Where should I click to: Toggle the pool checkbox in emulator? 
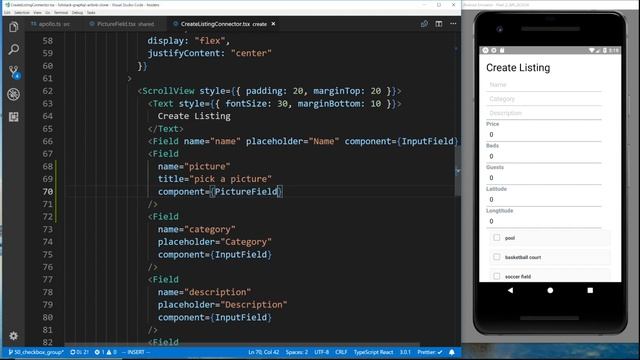tap(496, 238)
